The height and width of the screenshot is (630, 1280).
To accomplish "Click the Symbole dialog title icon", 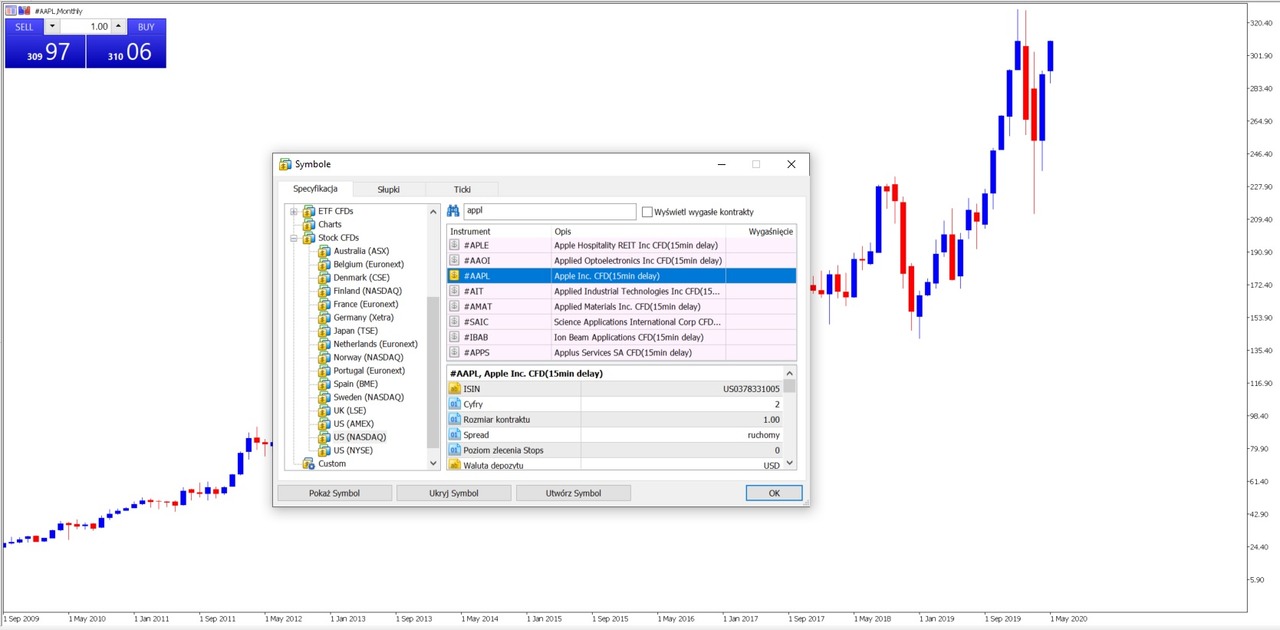I will pos(285,164).
